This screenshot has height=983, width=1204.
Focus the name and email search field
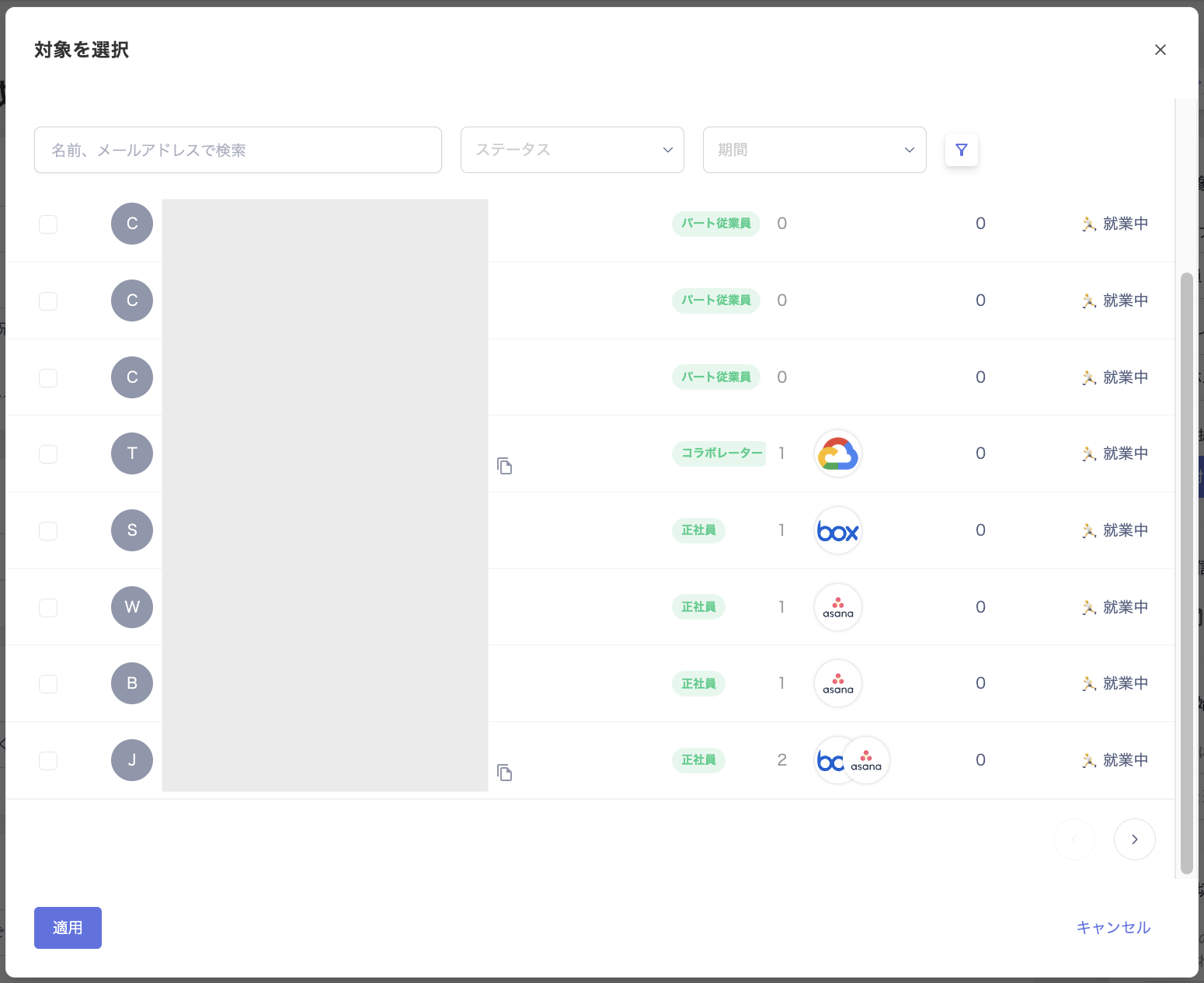238,150
